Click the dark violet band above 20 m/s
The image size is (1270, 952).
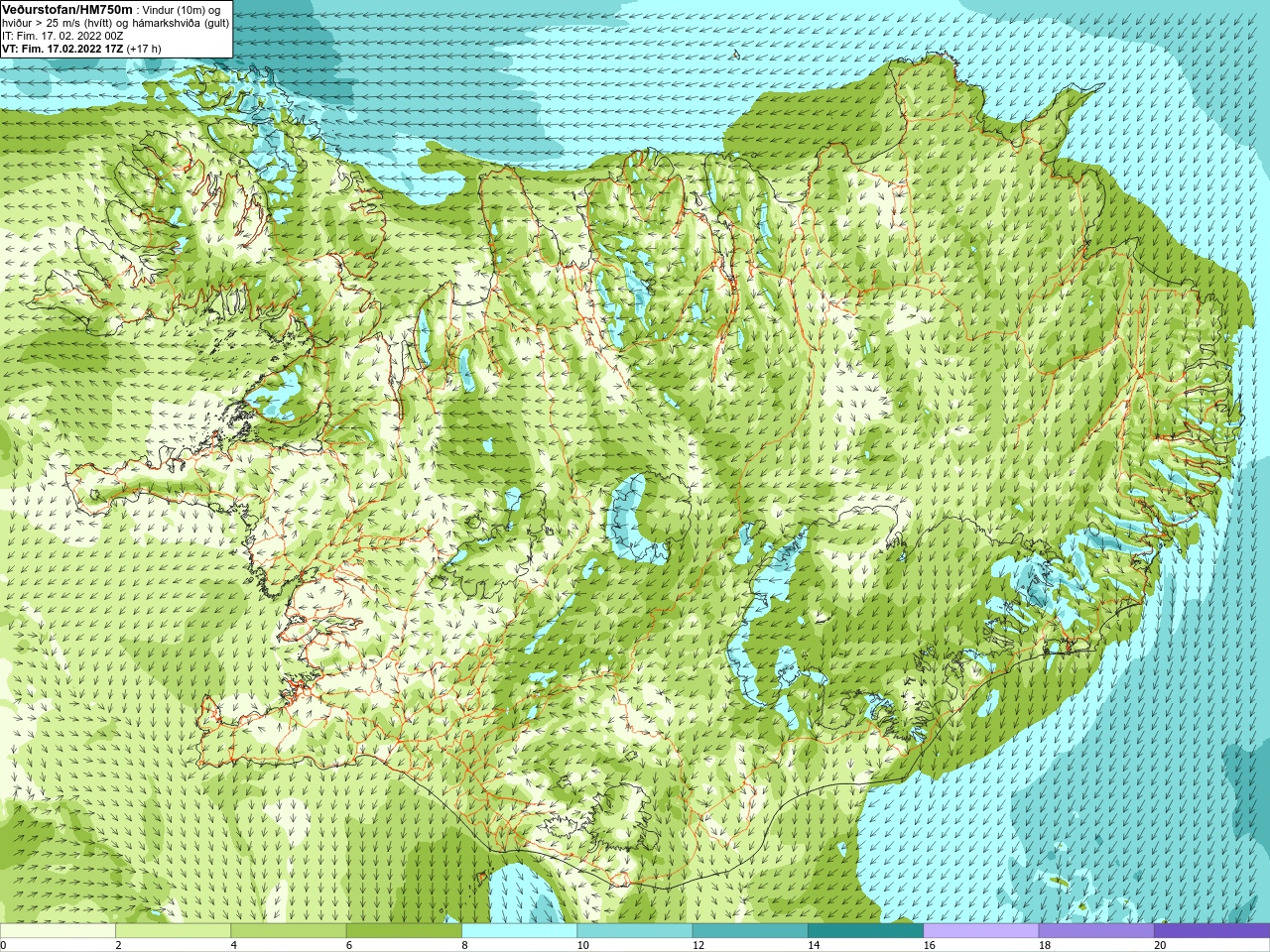point(1211,931)
